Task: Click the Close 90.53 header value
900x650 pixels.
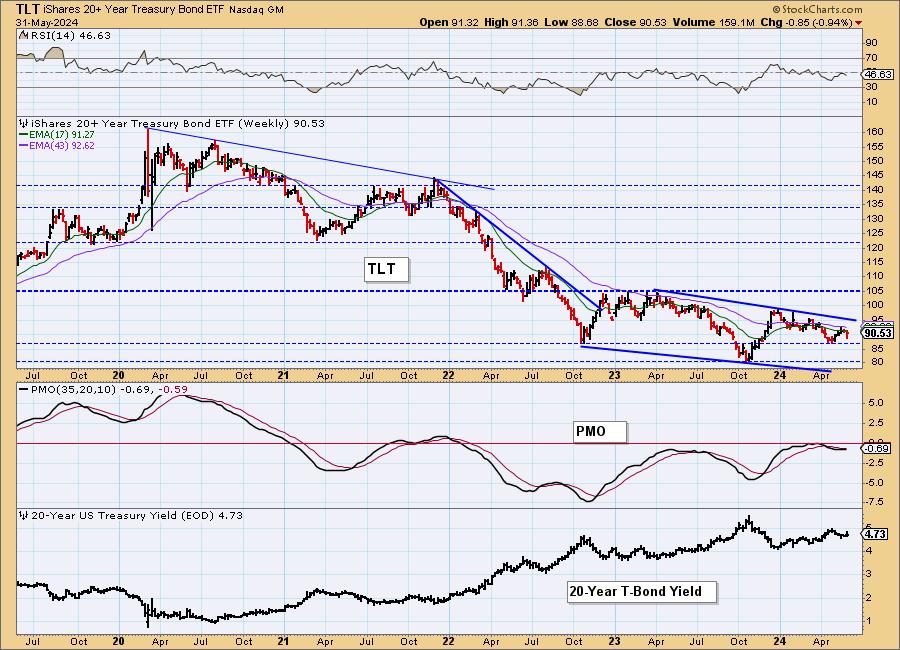Action: 635,22
